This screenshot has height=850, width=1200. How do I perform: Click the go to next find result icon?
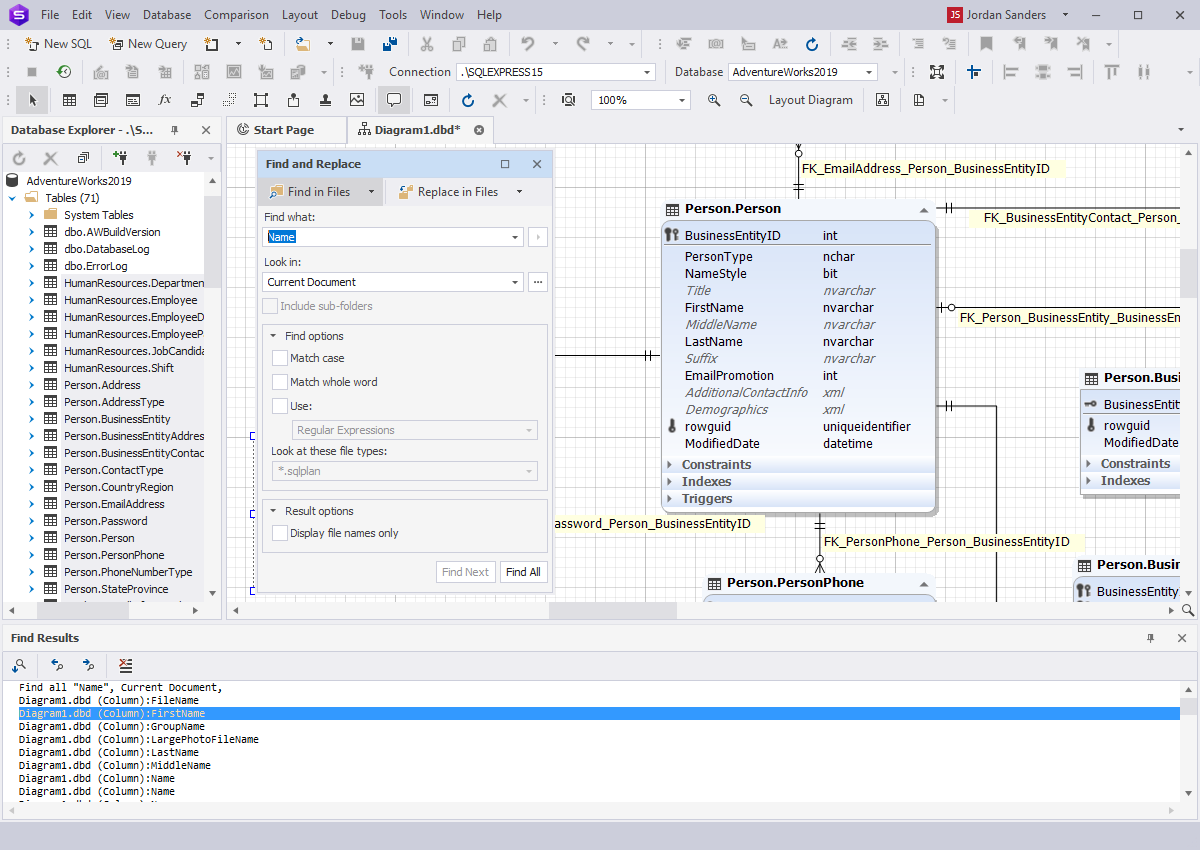point(89,665)
